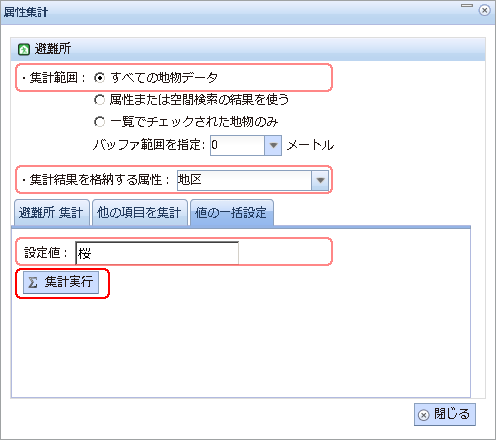
Task: Click the 集計実行 button
Action: tap(61, 282)
